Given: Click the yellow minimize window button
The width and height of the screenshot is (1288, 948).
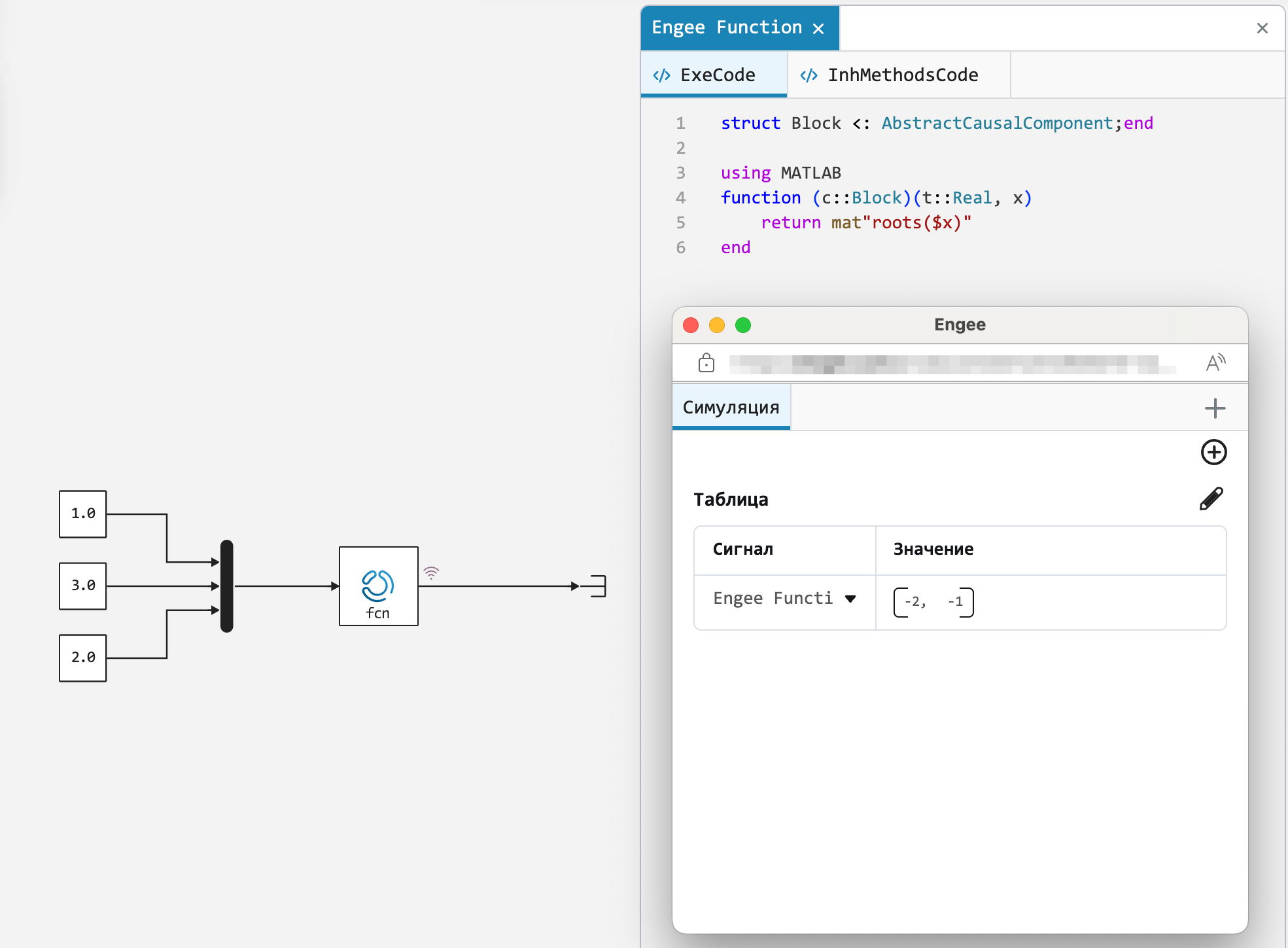Looking at the screenshot, I should [717, 325].
